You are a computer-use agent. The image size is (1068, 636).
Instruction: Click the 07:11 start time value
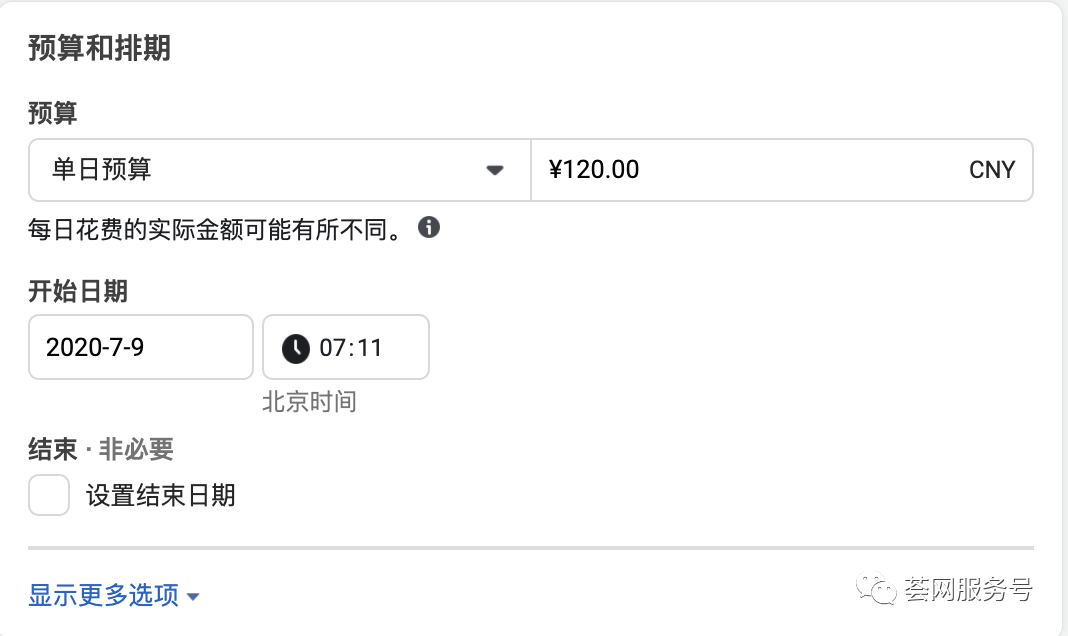coord(351,348)
